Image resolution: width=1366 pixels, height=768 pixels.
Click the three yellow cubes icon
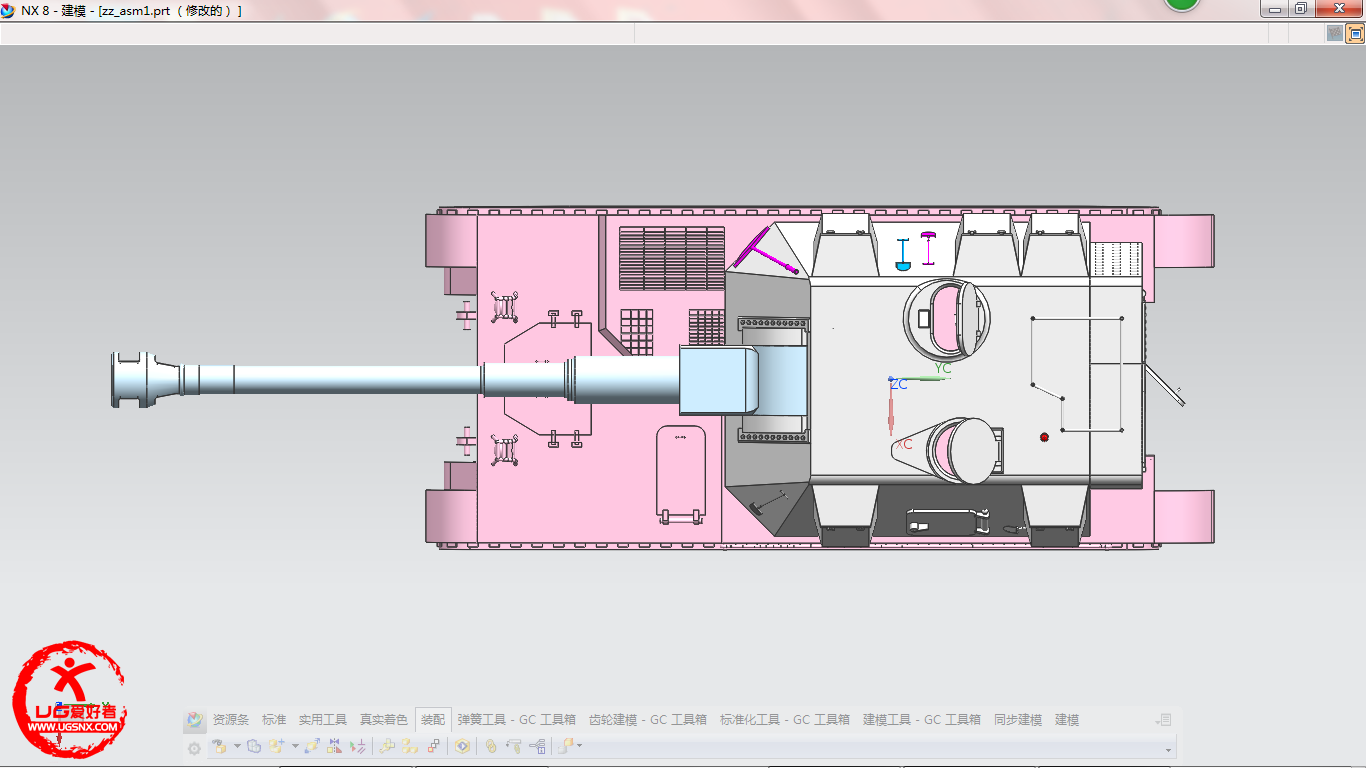410,746
